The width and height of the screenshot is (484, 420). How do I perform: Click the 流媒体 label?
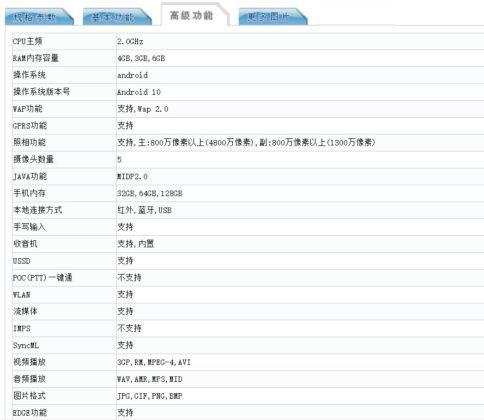(25, 311)
